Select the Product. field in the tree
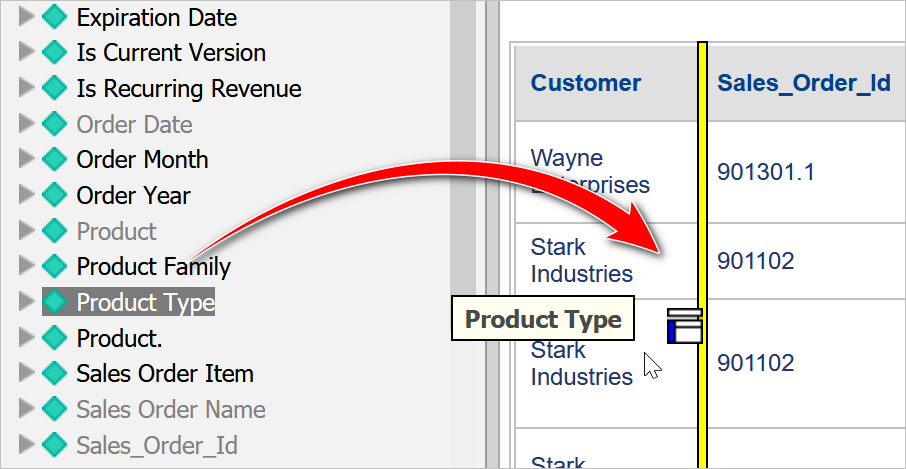 tap(119, 338)
